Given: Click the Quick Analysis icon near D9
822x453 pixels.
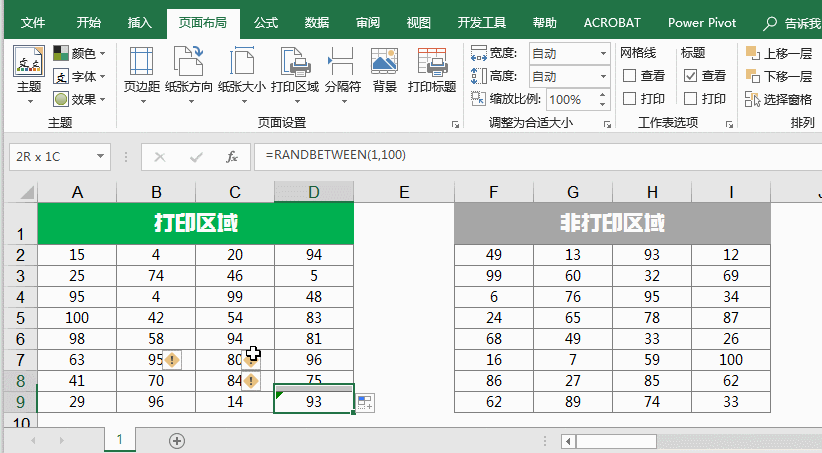Looking at the screenshot, I should 365,403.
